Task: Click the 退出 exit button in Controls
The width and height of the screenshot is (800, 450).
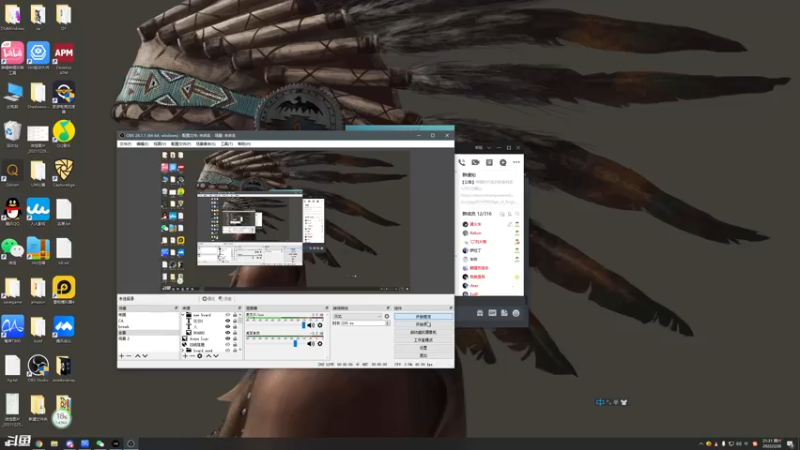Action: pos(423,355)
